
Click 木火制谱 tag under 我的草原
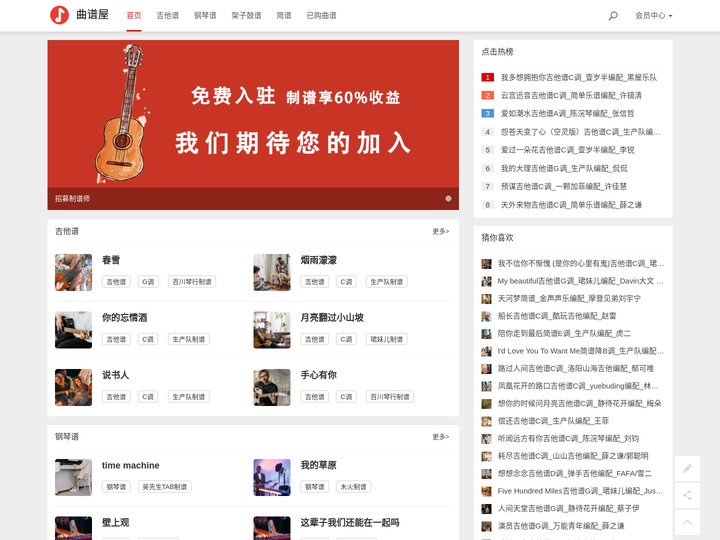tap(354, 486)
